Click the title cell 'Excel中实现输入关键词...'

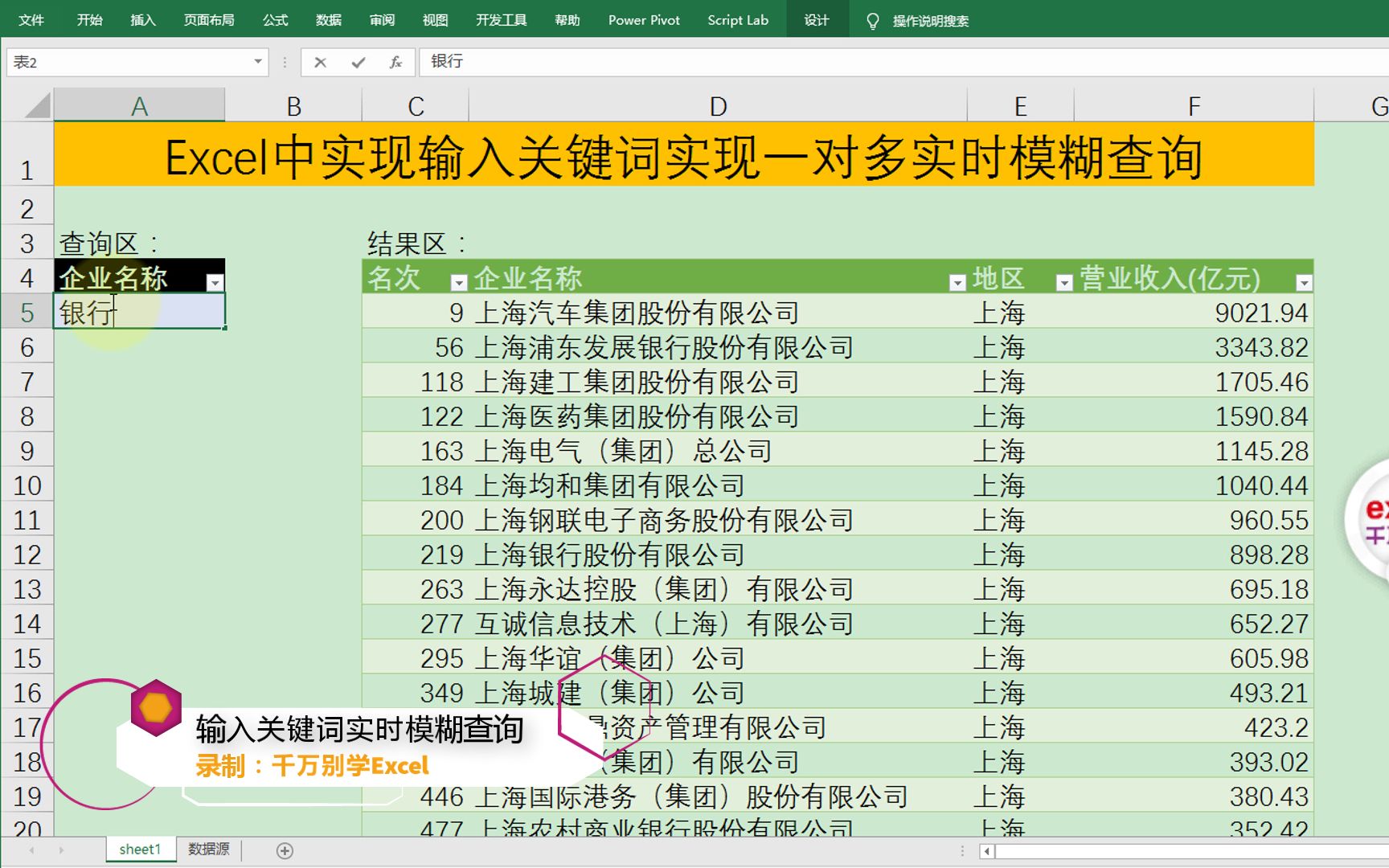(x=684, y=156)
